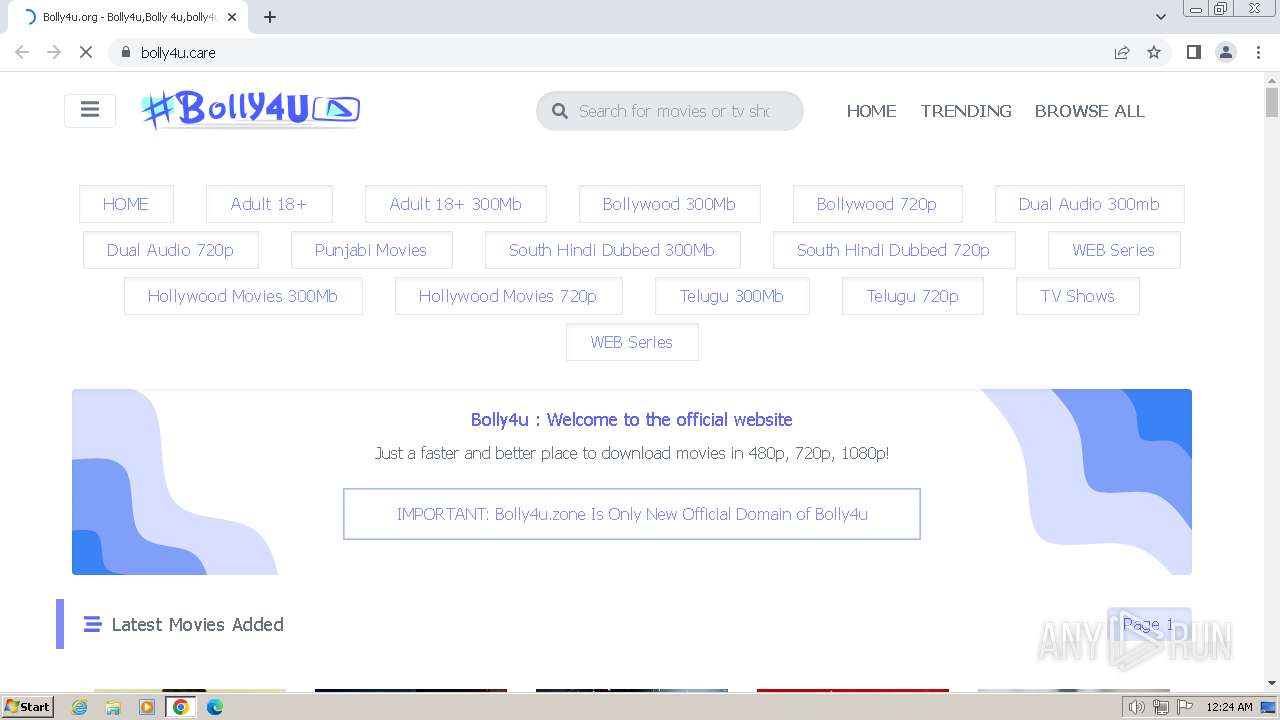Open Hollywood Movies 300Mb category
1280x720 pixels.
[x=243, y=296]
